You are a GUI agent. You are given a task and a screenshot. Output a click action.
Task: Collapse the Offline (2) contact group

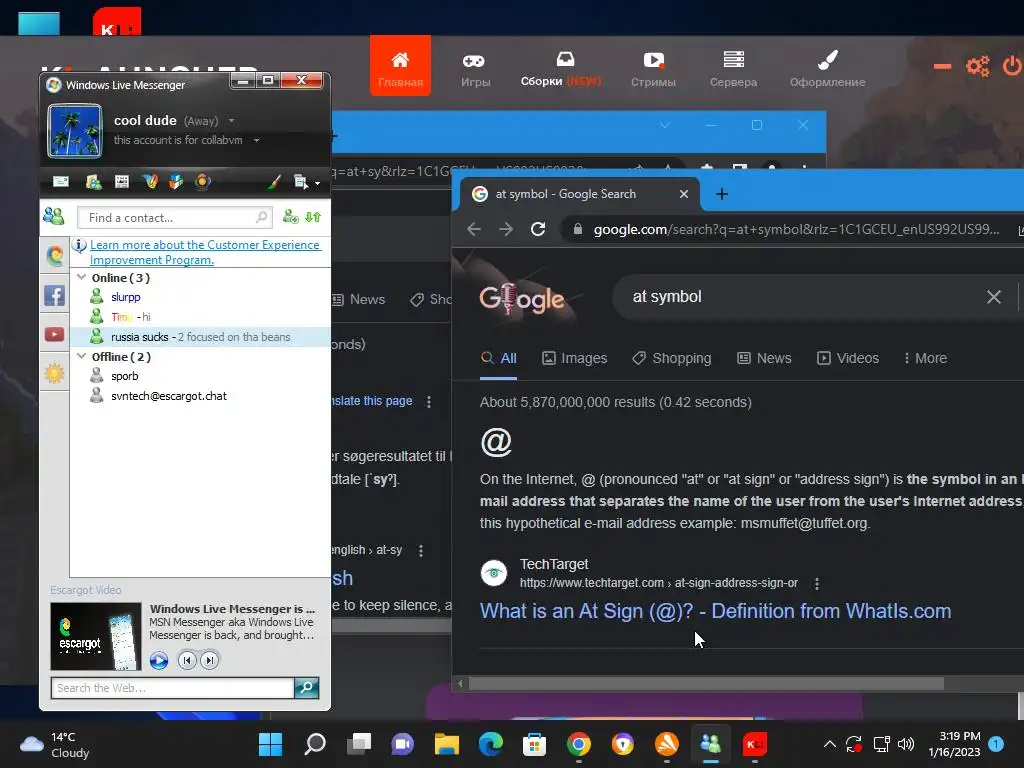82,357
